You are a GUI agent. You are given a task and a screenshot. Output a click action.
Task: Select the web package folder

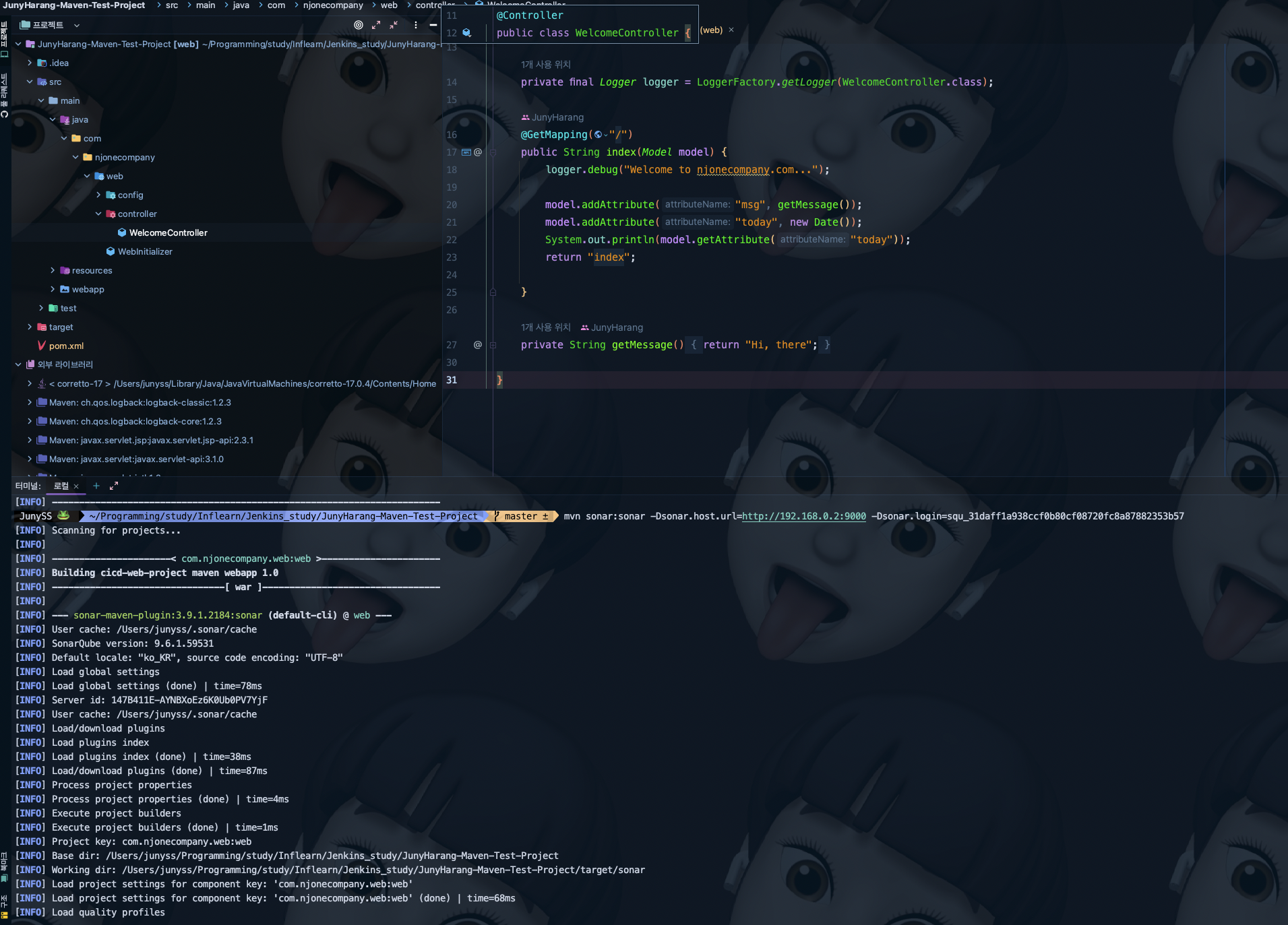tap(109, 176)
